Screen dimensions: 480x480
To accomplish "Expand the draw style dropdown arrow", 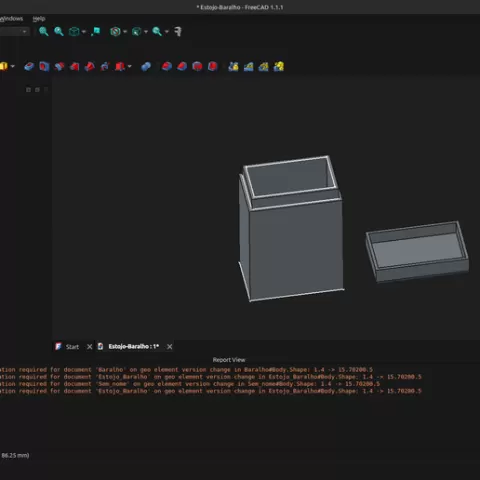I will [125, 32].
